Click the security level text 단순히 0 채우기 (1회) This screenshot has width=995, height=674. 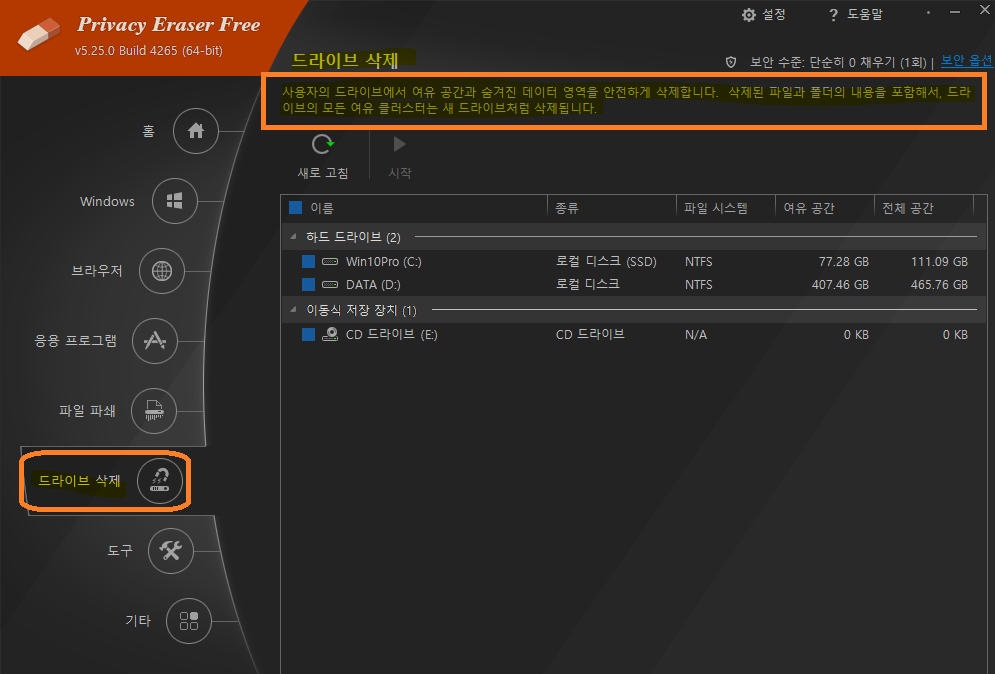(867, 62)
